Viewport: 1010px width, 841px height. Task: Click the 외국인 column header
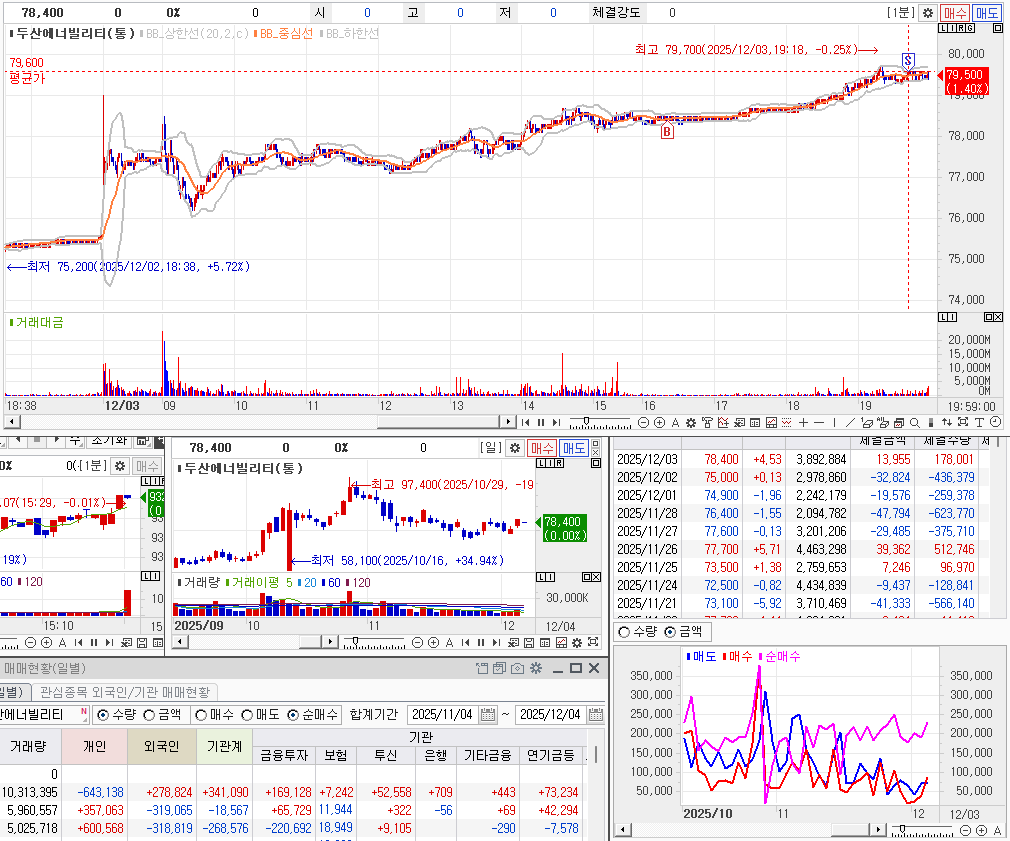click(x=162, y=746)
